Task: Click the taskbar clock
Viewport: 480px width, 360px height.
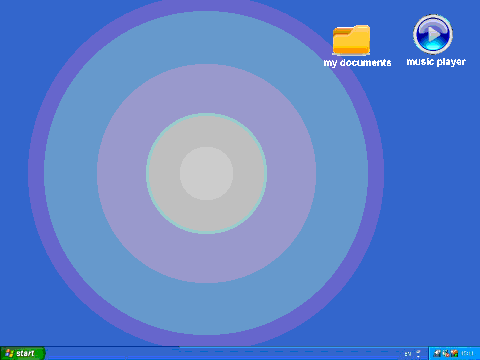Action: click(x=467, y=353)
